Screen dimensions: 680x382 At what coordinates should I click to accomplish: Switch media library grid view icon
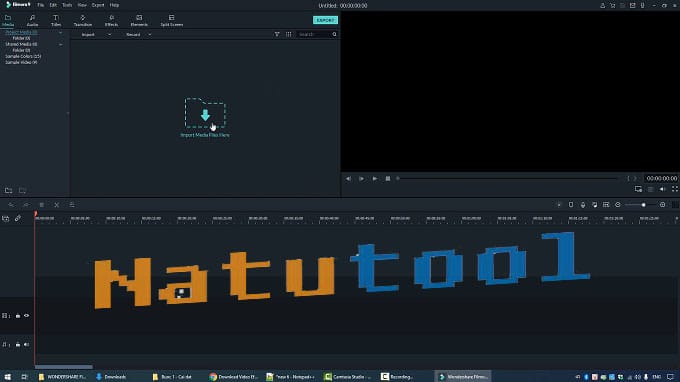click(288, 34)
